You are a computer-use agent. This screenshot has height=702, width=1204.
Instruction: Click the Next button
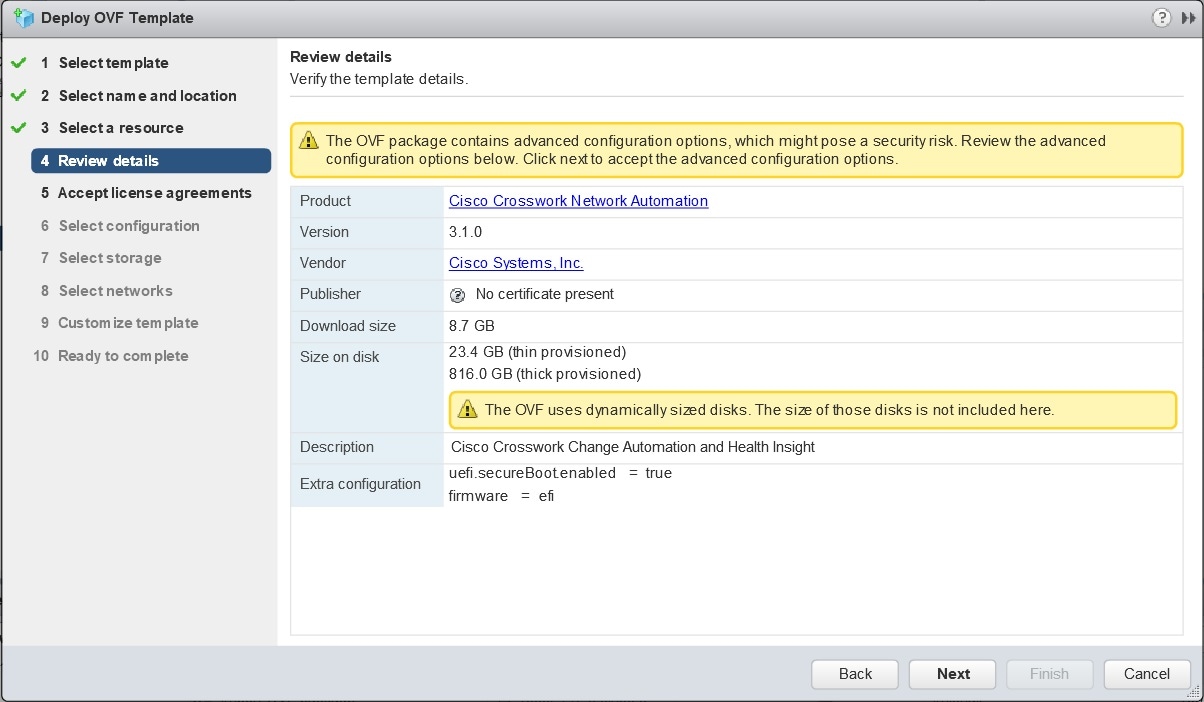pos(953,674)
